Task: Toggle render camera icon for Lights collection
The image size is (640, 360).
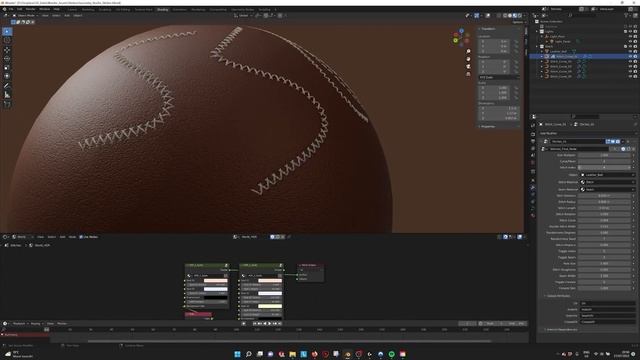Action: coord(635,31)
